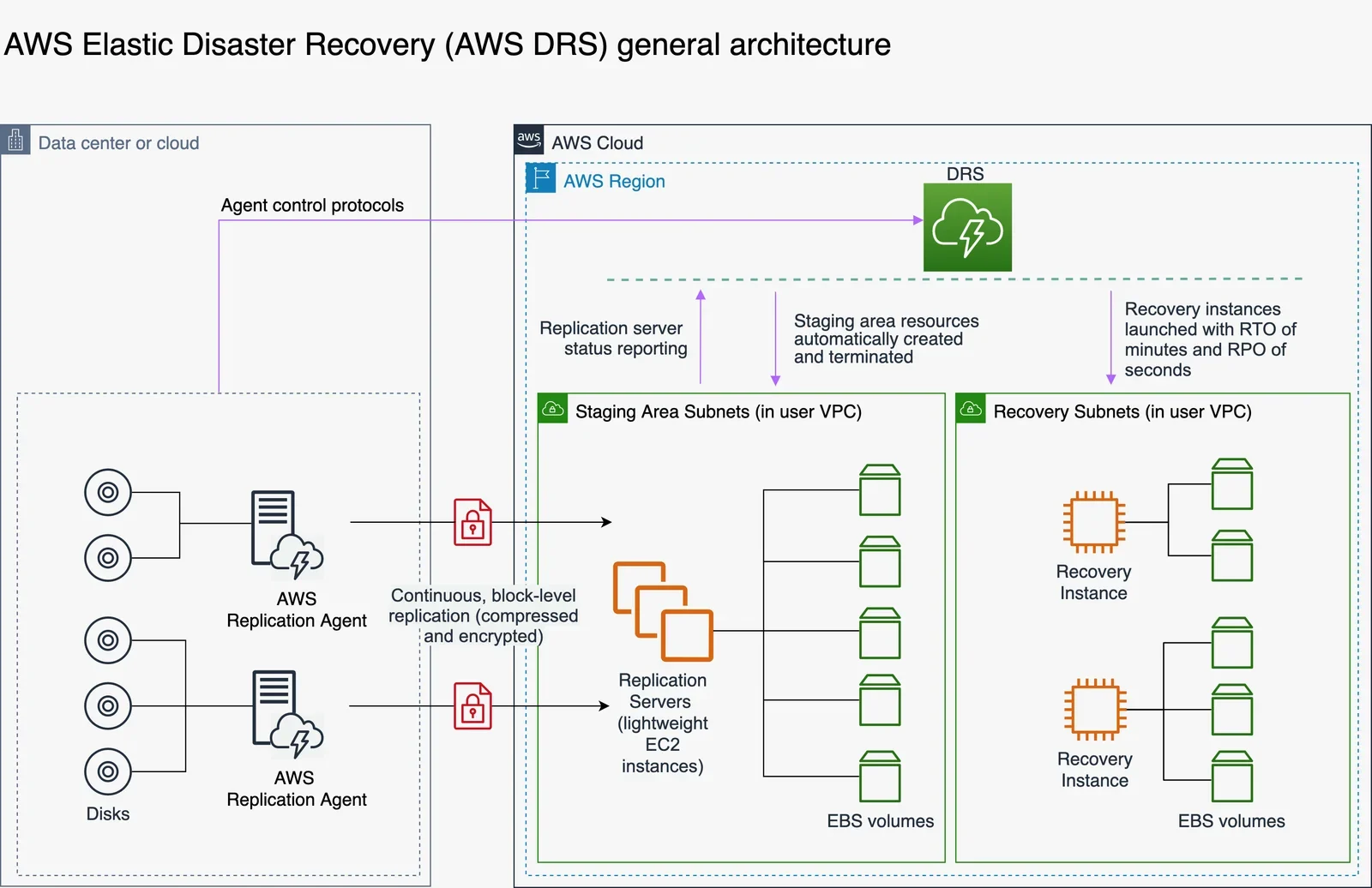
Task: Select the topmost disk icon
Action: click(108, 492)
